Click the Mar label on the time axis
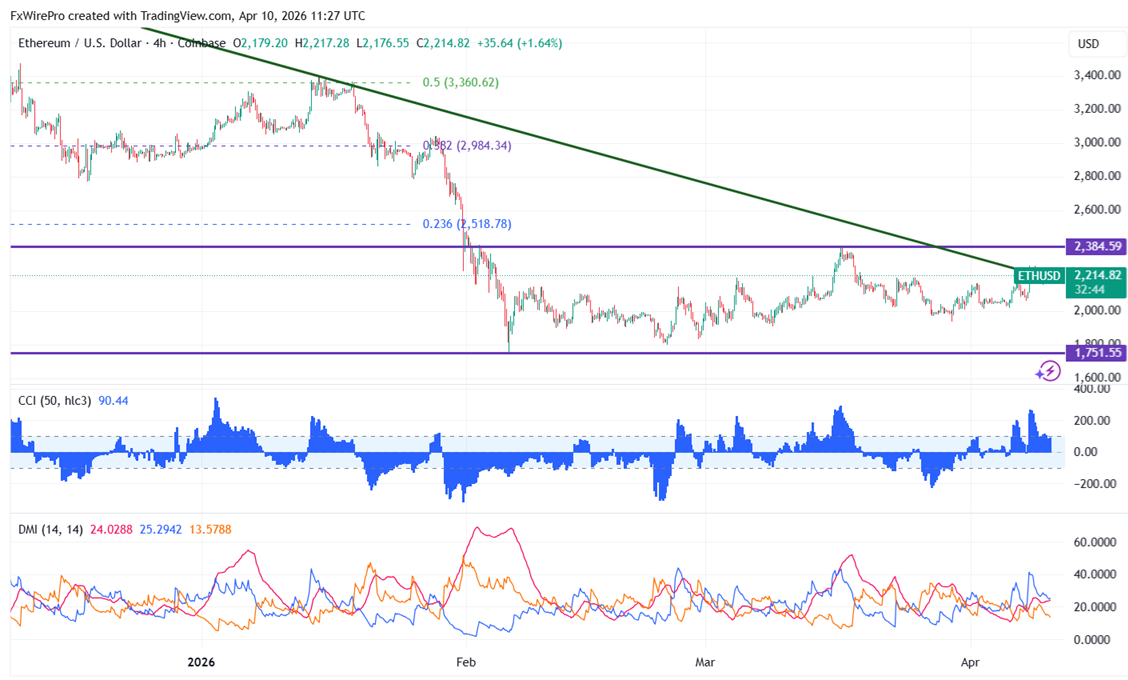The height and width of the screenshot is (680, 1128). click(x=705, y=662)
